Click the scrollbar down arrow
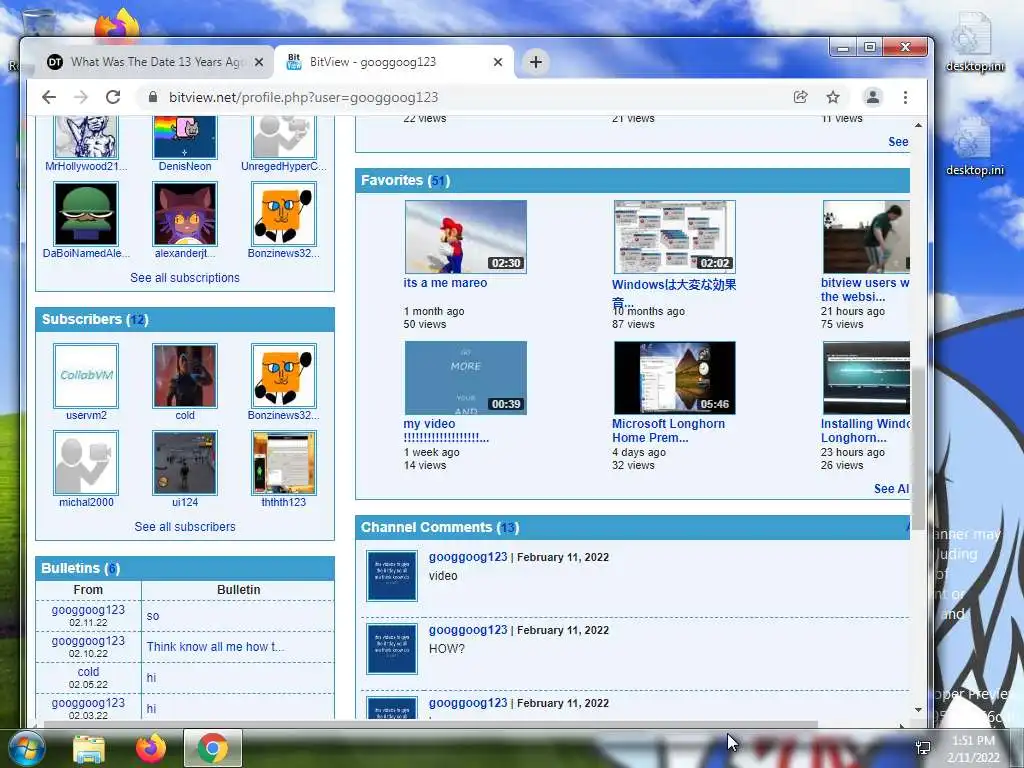This screenshot has height=768, width=1024. point(918,710)
